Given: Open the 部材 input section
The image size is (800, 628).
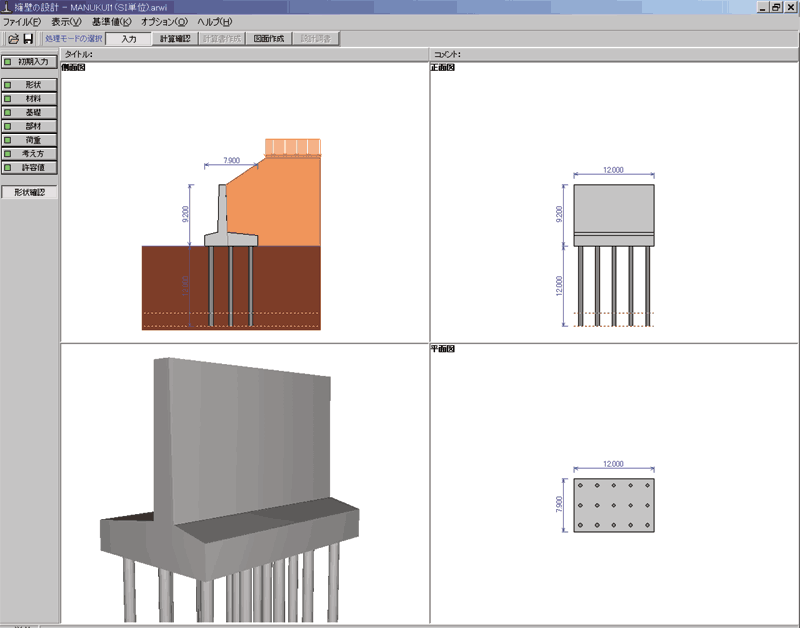Looking at the screenshot, I should (29, 127).
